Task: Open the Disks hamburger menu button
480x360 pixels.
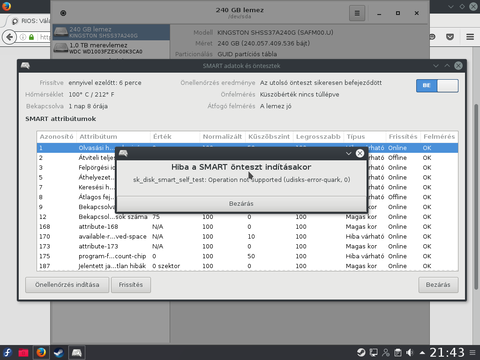Action: (x=357, y=13)
